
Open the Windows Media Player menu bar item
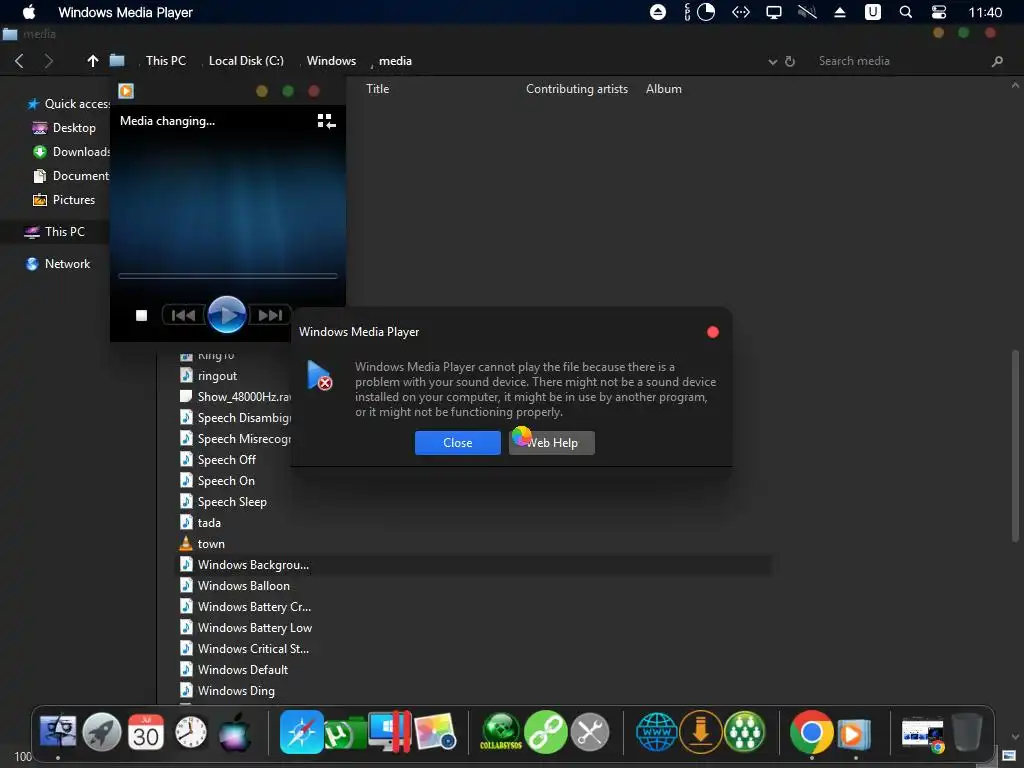pos(125,12)
